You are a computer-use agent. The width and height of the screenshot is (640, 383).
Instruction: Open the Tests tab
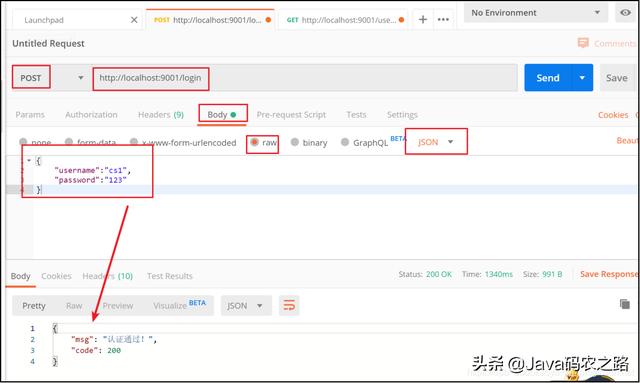point(356,115)
